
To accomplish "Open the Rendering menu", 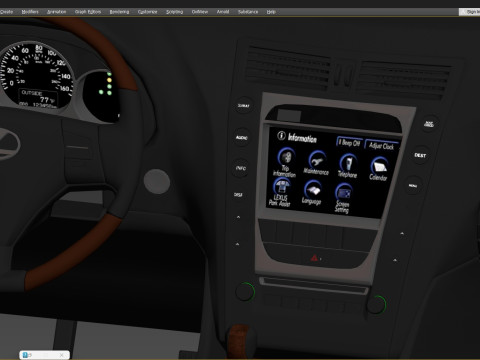I will (x=119, y=12).
